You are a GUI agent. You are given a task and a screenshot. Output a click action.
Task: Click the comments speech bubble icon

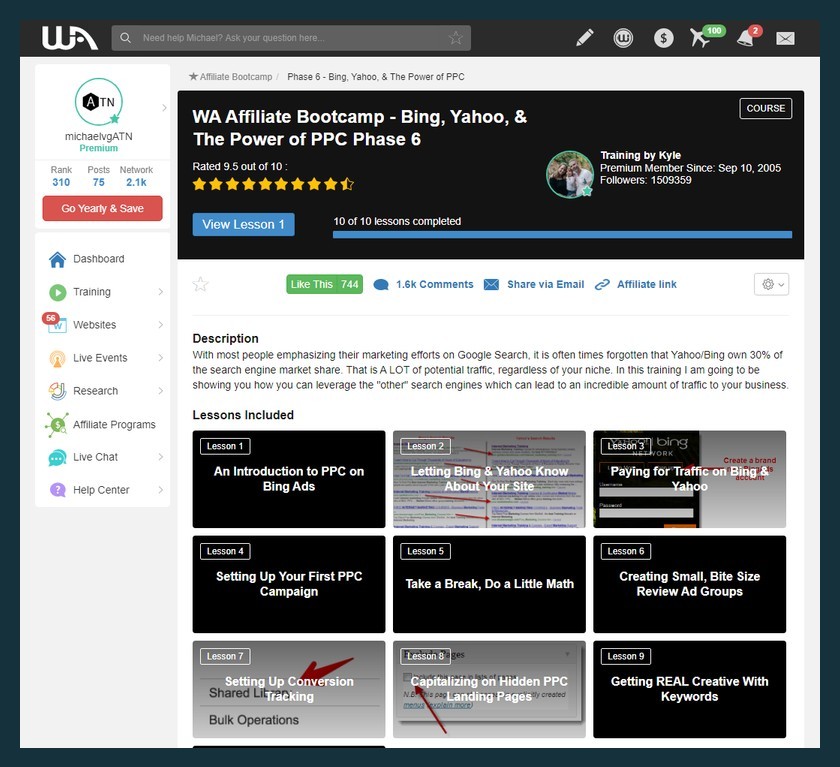pyautogui.click(x=381, y=284)
